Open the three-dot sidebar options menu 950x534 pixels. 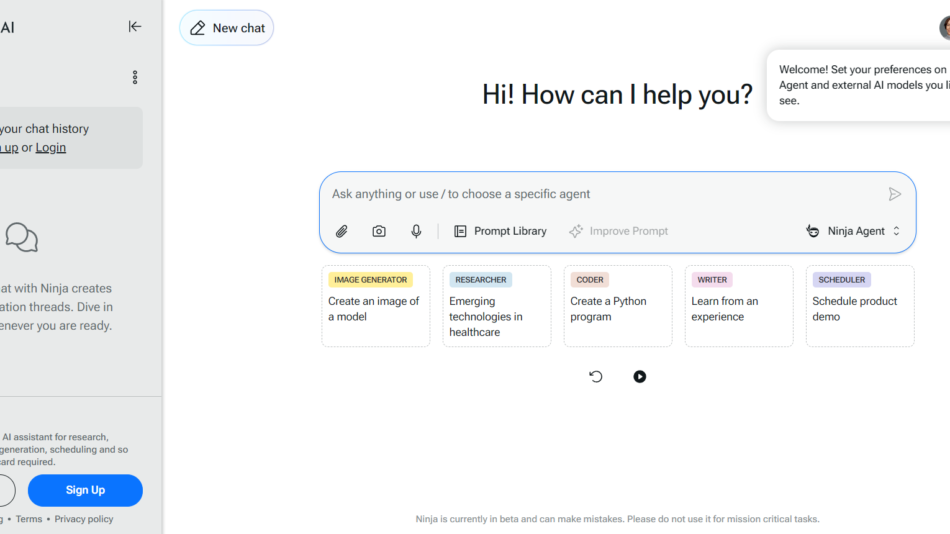(135, 77)
